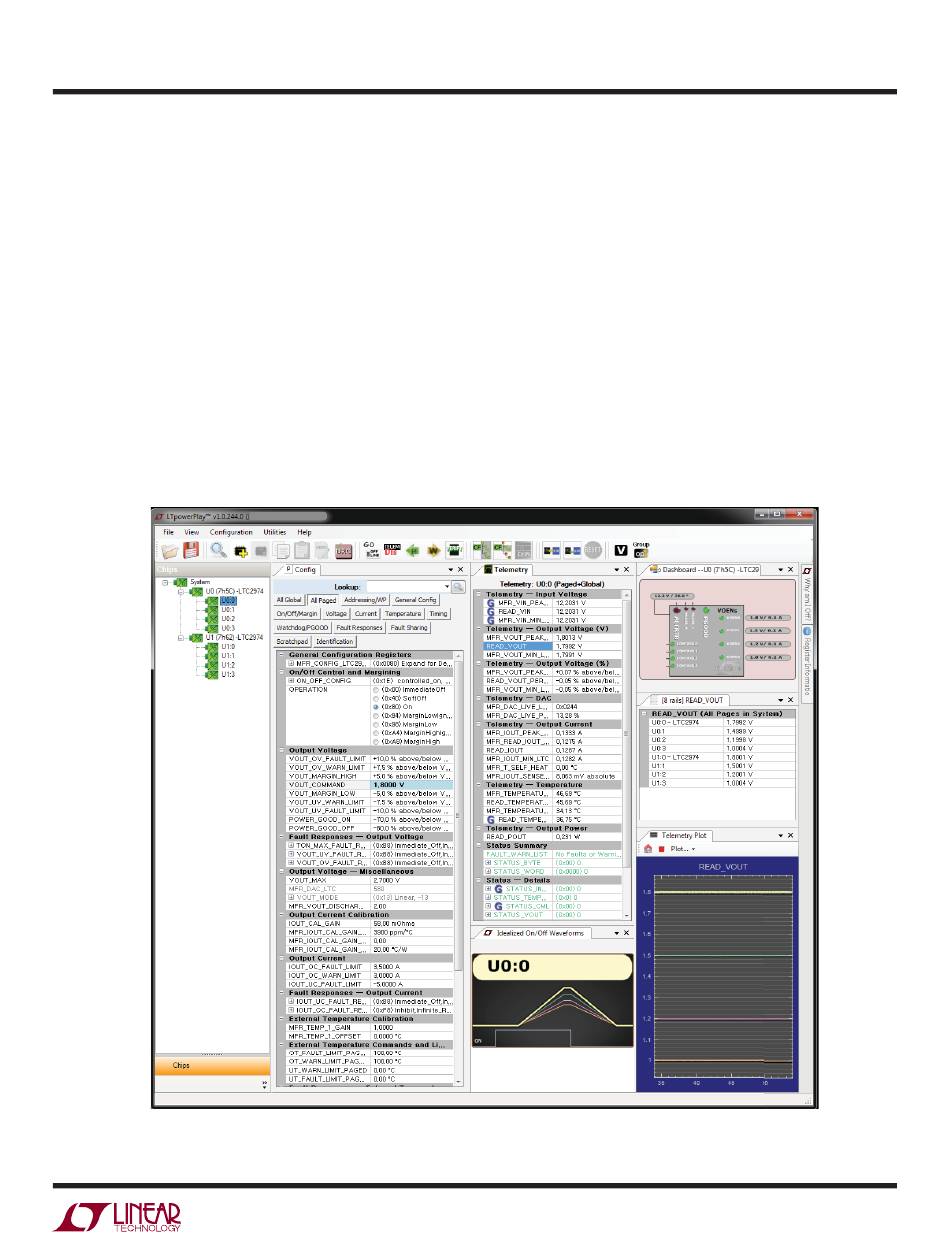The width and height of the screenshot is (950, 1241).
Task: Collapse the U0 (7h5C) LTC2974 tree node
Action: 181,591
